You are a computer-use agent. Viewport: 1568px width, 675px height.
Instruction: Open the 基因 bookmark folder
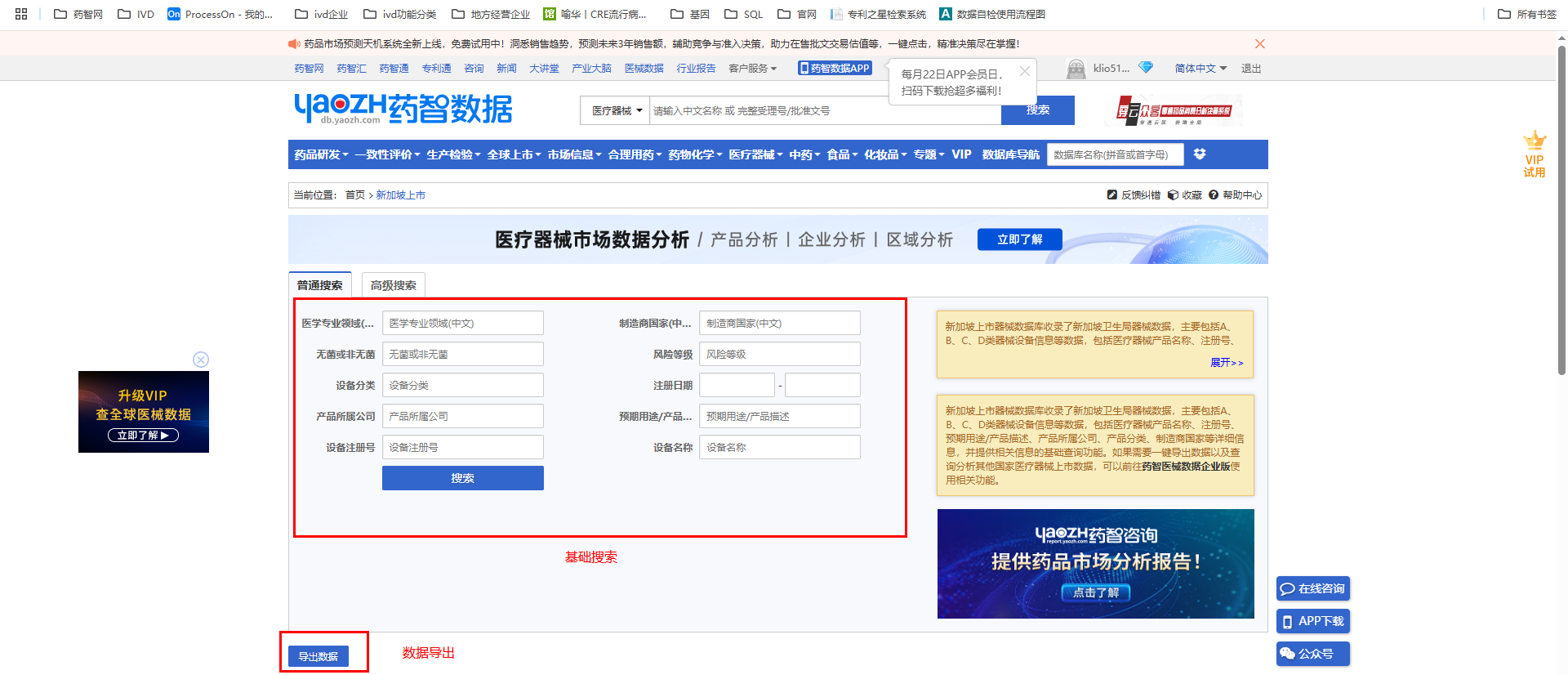(x=689, y=14)
